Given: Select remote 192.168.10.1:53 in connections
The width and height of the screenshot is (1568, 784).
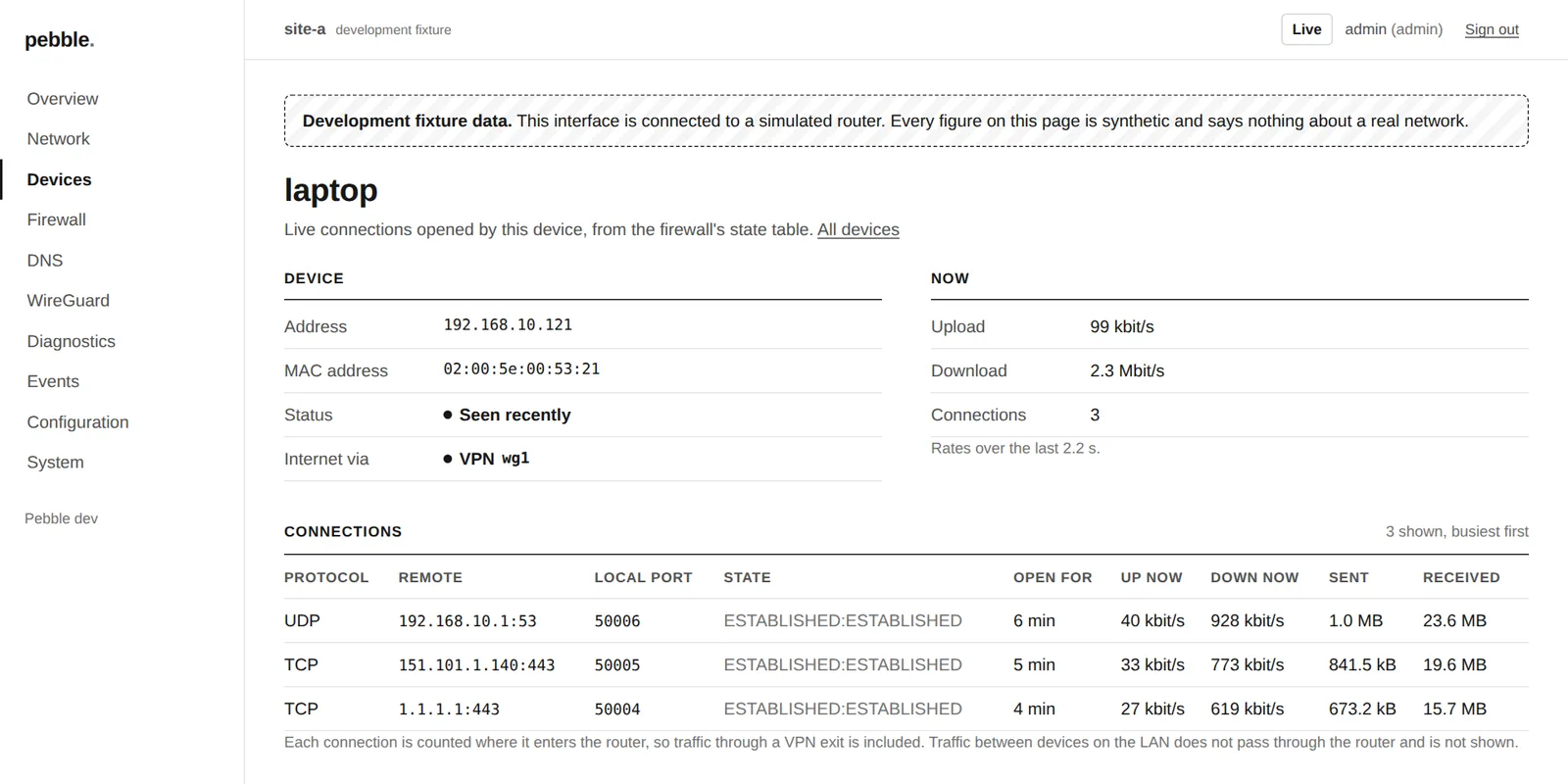Looking at the screenshot, I should [467, 621].
